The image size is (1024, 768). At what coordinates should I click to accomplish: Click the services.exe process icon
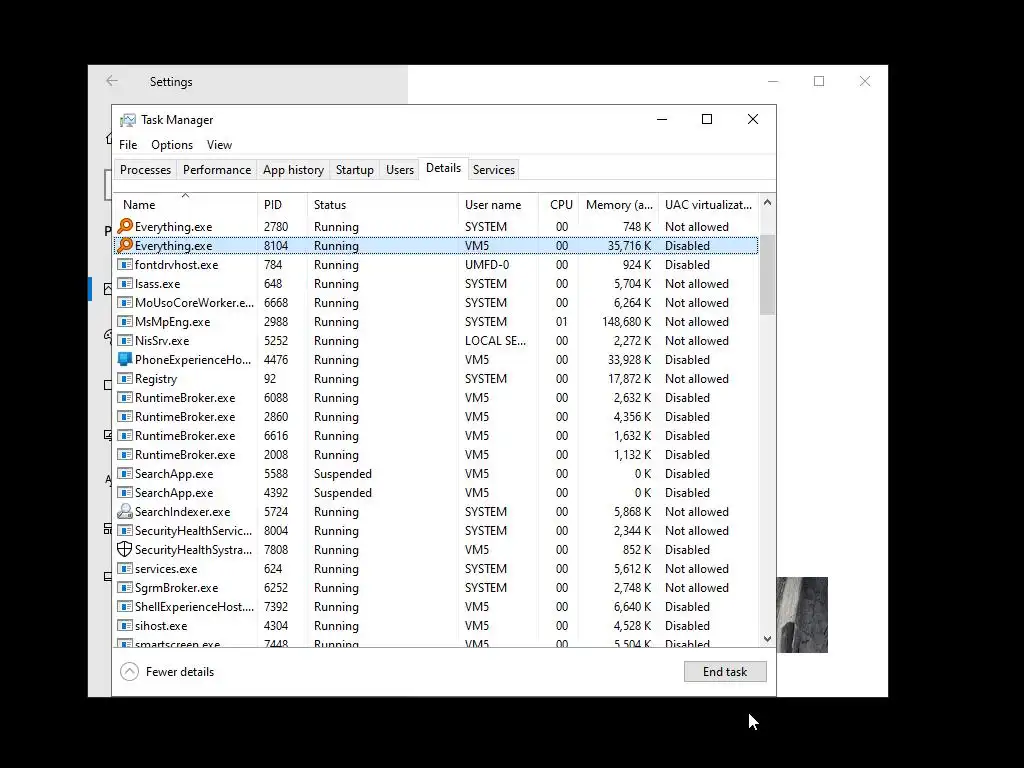[125, 568]
